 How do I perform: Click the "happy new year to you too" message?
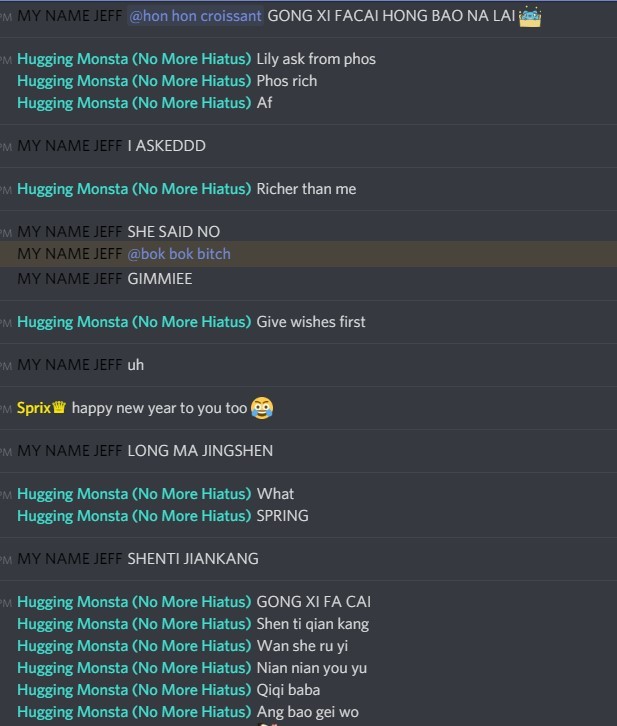point(159,408)
